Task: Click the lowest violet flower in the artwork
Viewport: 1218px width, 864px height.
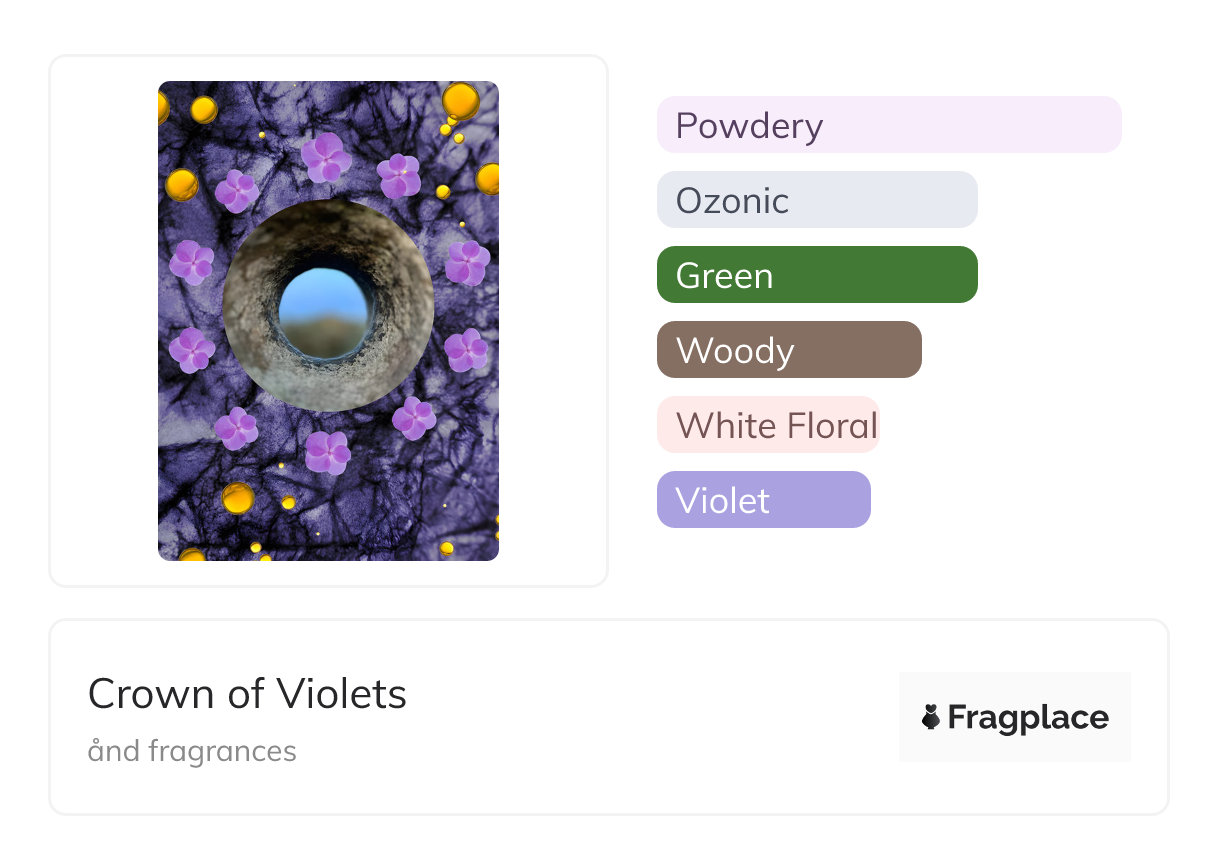Action: pos(327,452)
